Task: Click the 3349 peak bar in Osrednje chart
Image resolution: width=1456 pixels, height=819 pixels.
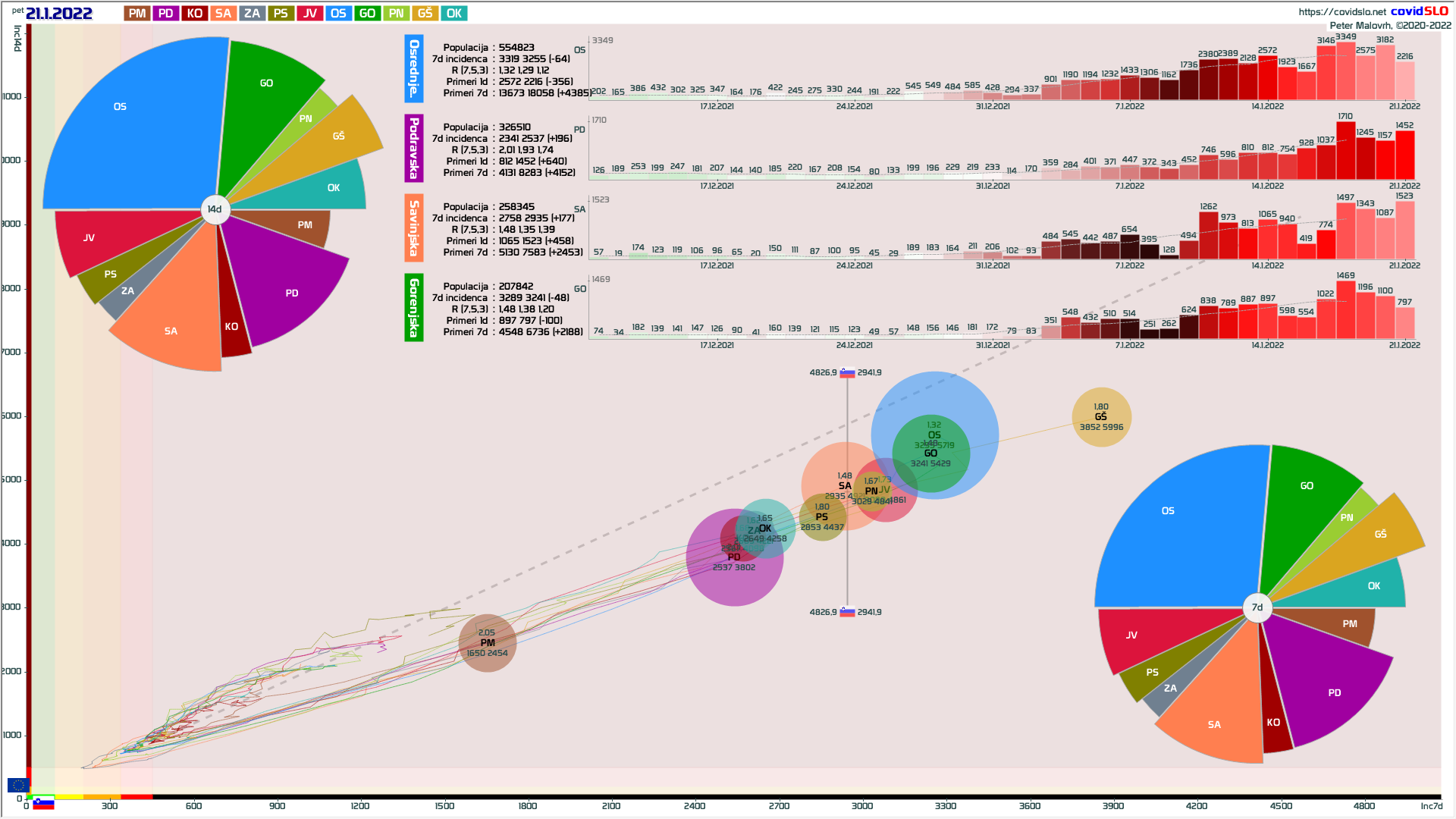Action: coord(1345,72)
